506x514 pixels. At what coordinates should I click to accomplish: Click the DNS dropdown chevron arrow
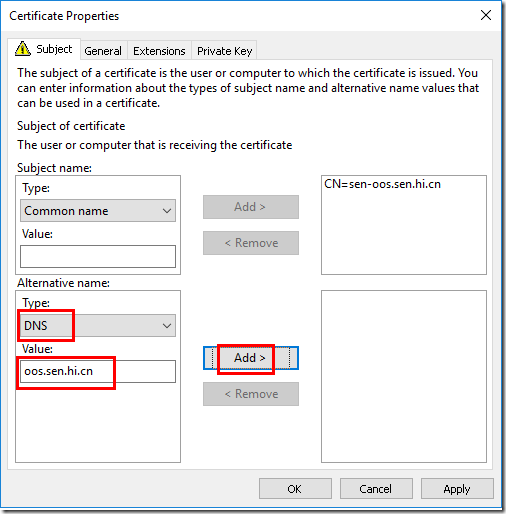click(x=167, y=326)
